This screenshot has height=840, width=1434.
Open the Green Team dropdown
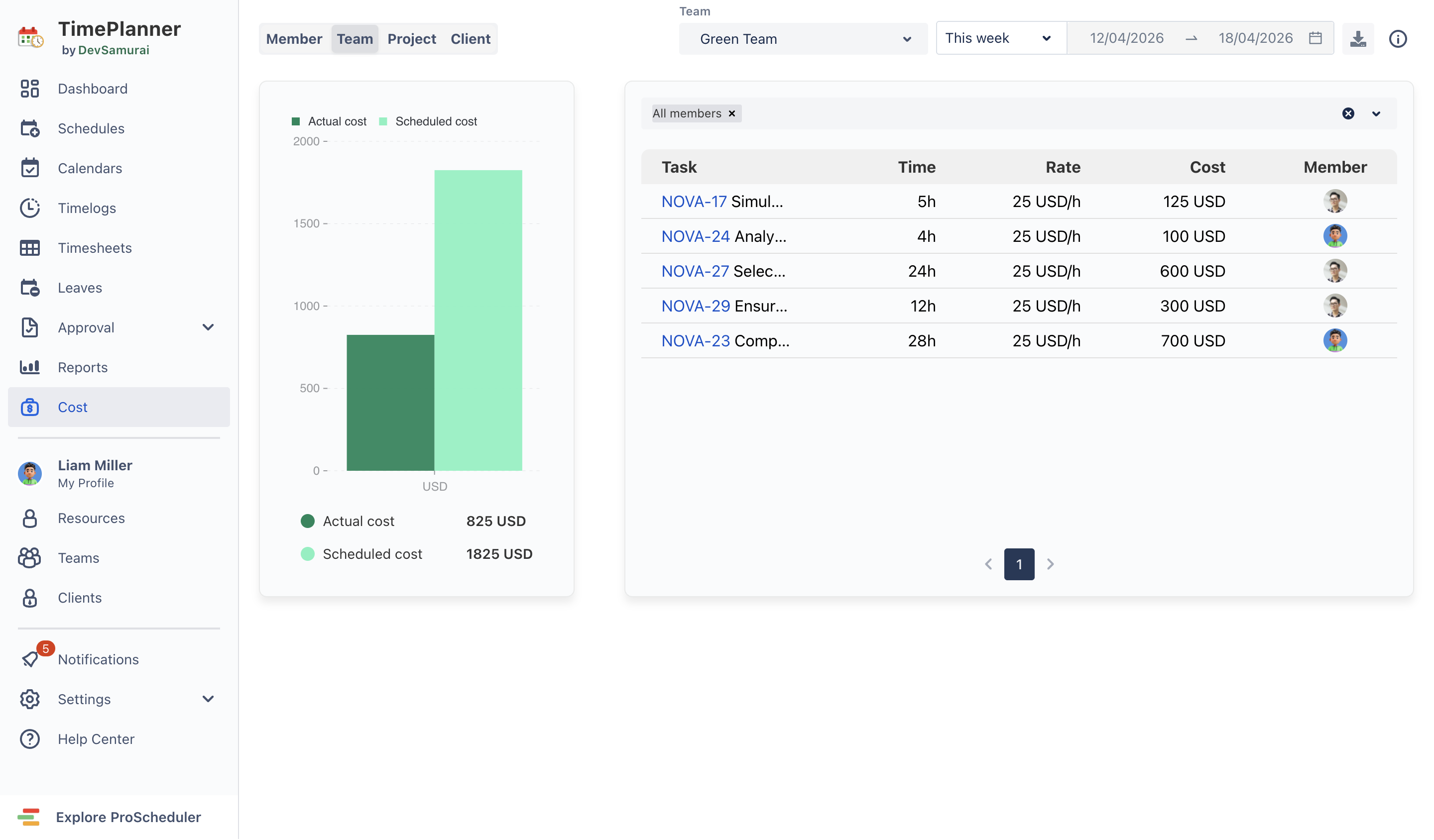(x=802, y=39)
